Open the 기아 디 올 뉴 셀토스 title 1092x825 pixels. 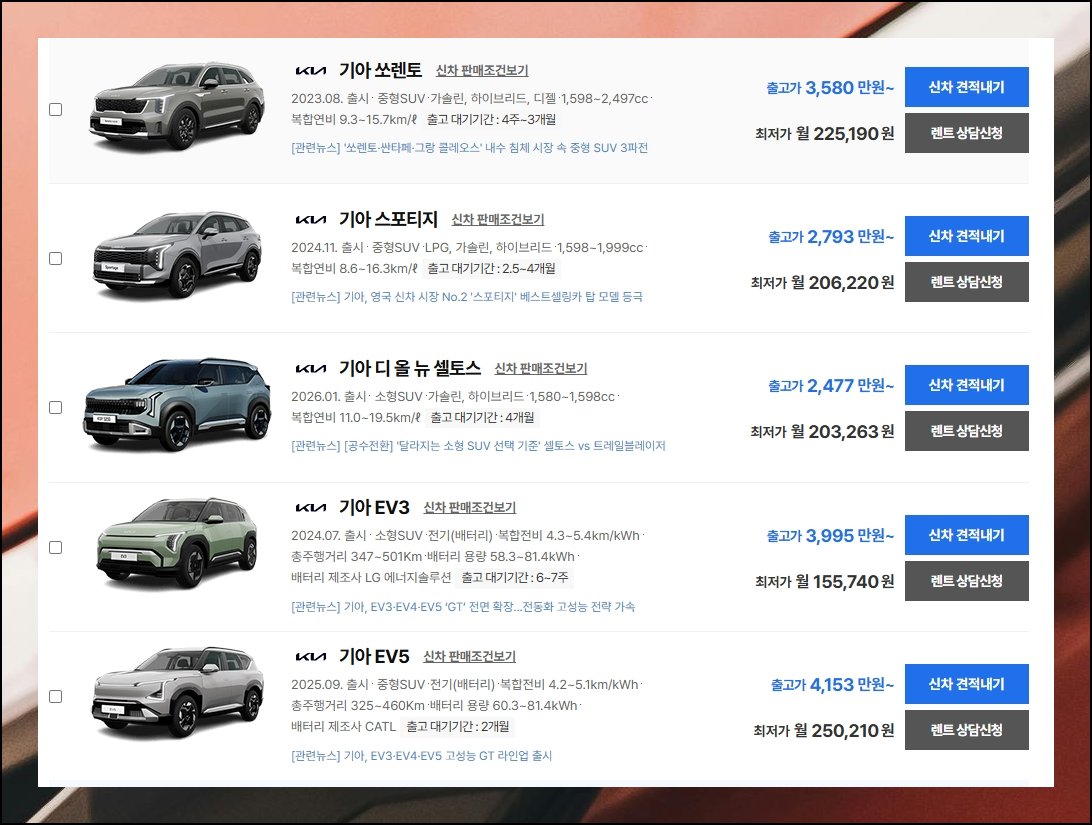pyautogui.click(x=410, y=368)
